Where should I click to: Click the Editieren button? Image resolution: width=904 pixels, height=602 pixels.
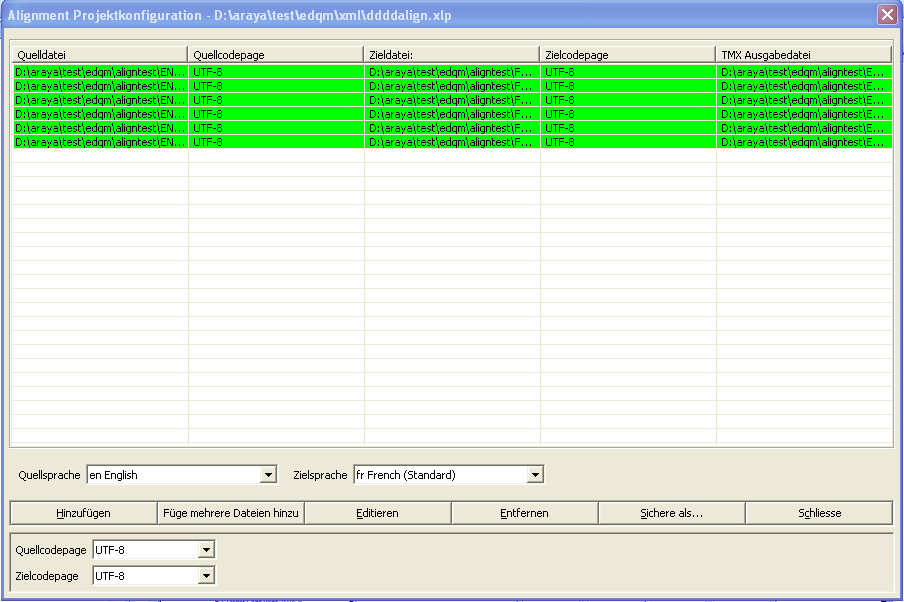click(x=377, y=513)
